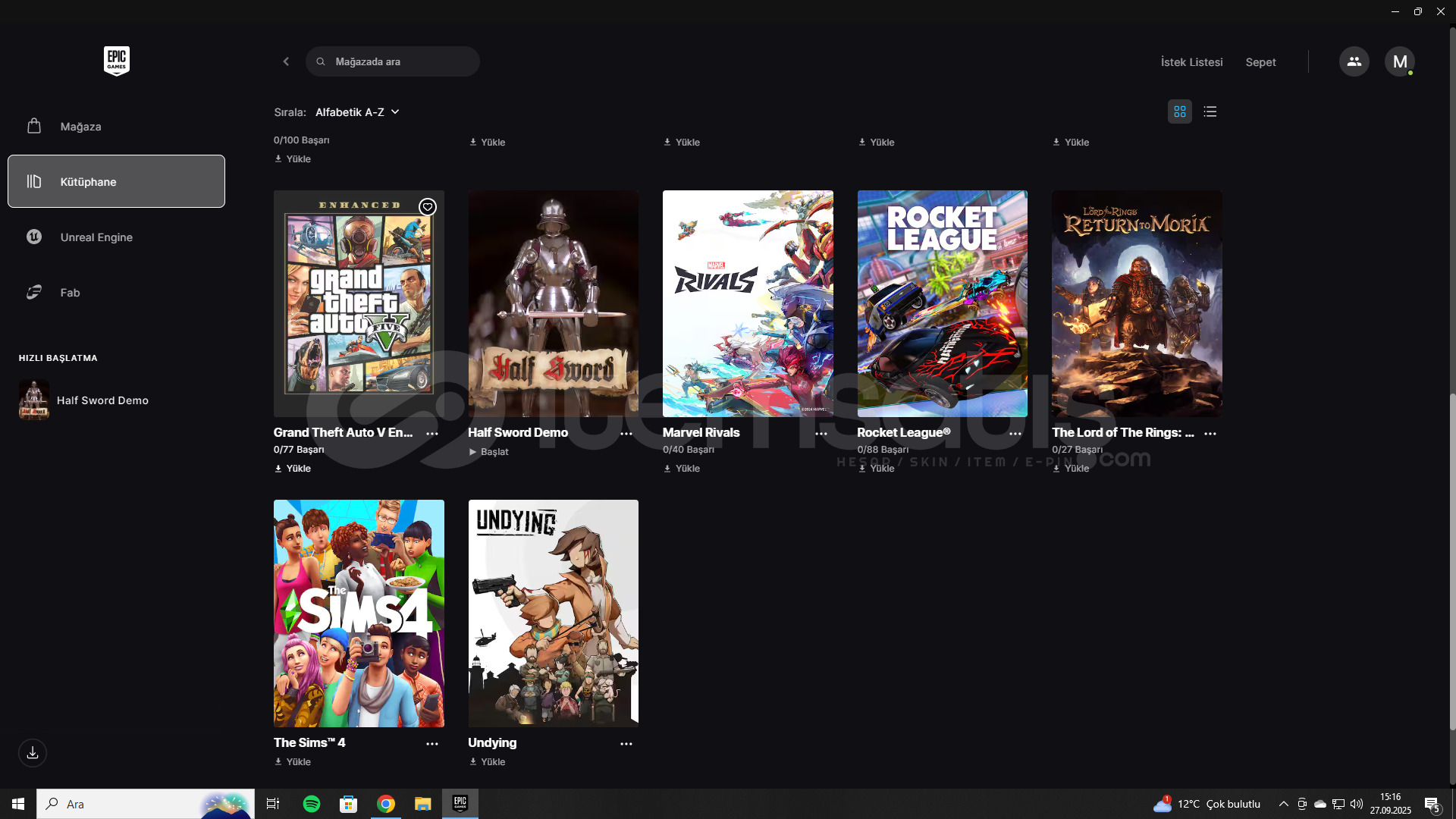Click the vertical scrollbar on the right
This screenshot has width=1456, height=819.
click(1452, 561)
